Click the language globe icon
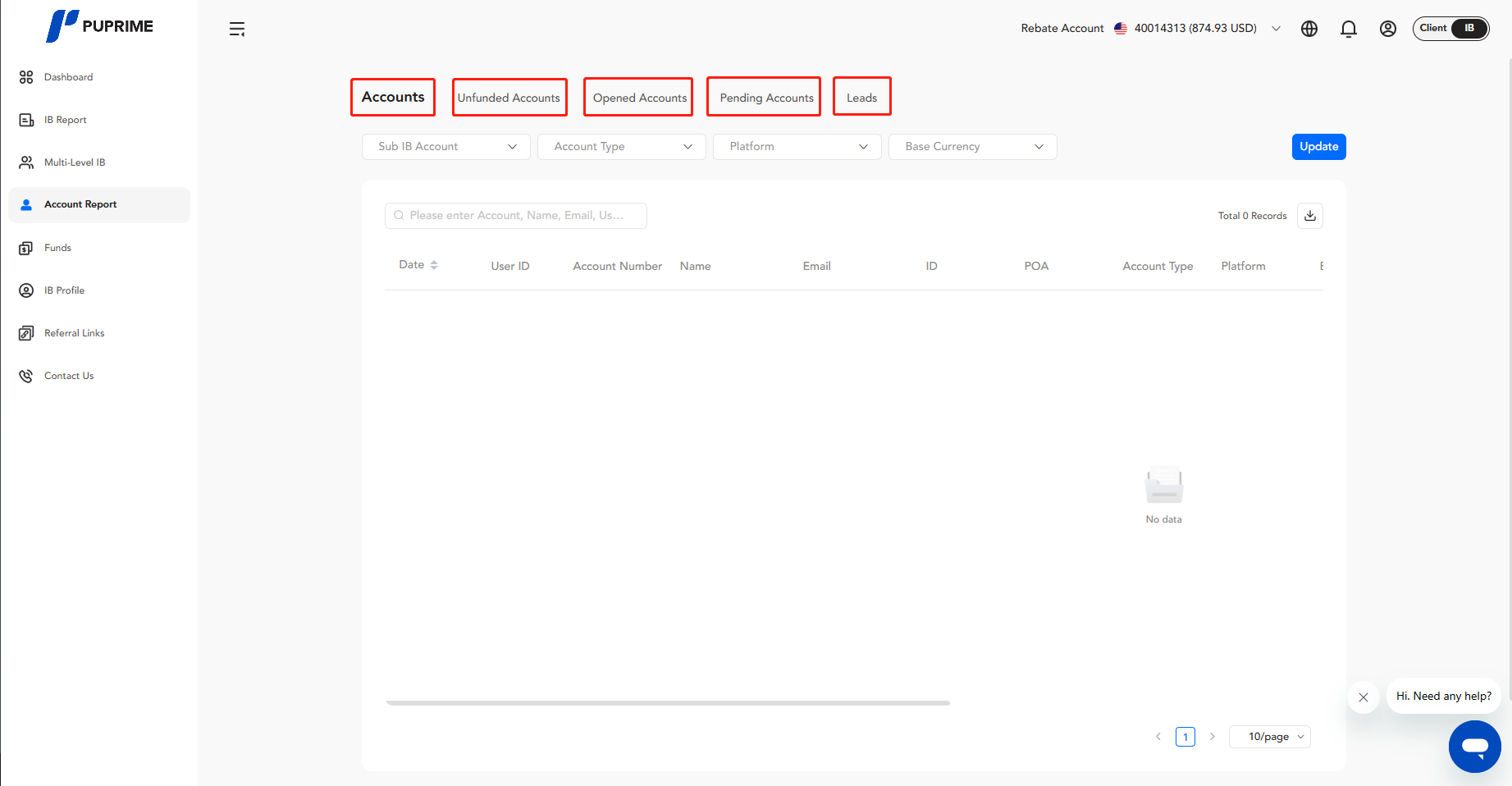The image size is (1512, 786). pos(1309,28)
